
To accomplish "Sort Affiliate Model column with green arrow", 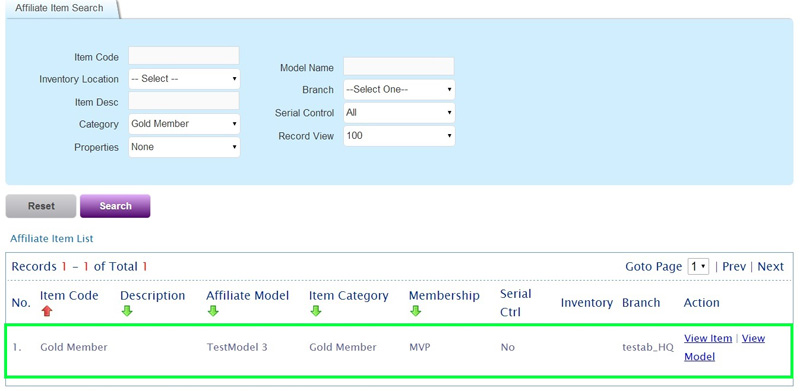I will click(213, 311).
